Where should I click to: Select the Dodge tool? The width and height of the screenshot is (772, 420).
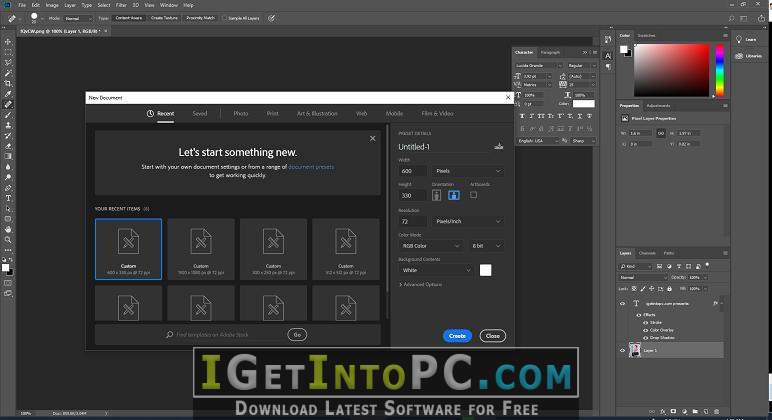8,177
